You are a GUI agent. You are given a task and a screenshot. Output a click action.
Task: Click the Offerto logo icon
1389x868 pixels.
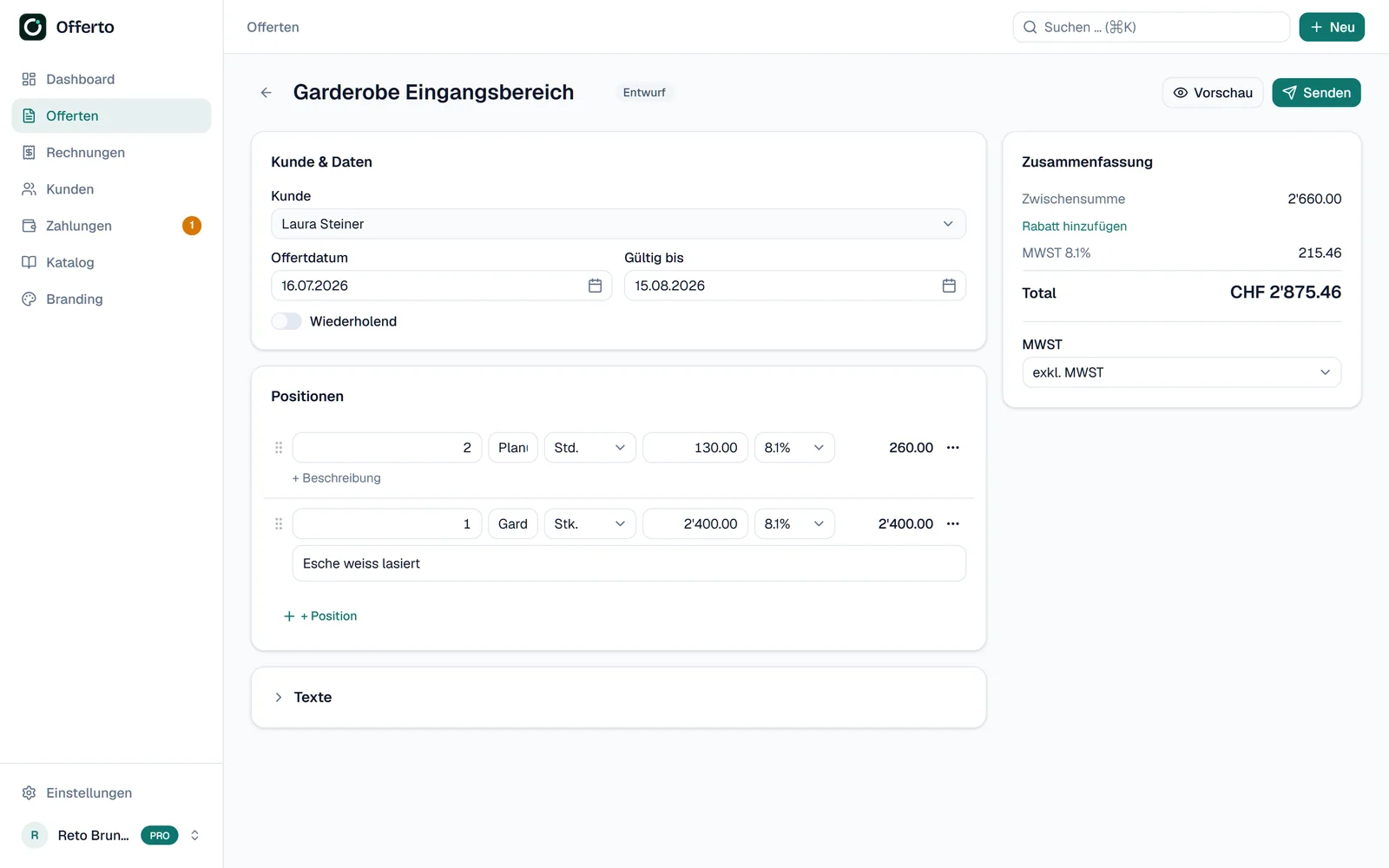click(x=33, y=27)
